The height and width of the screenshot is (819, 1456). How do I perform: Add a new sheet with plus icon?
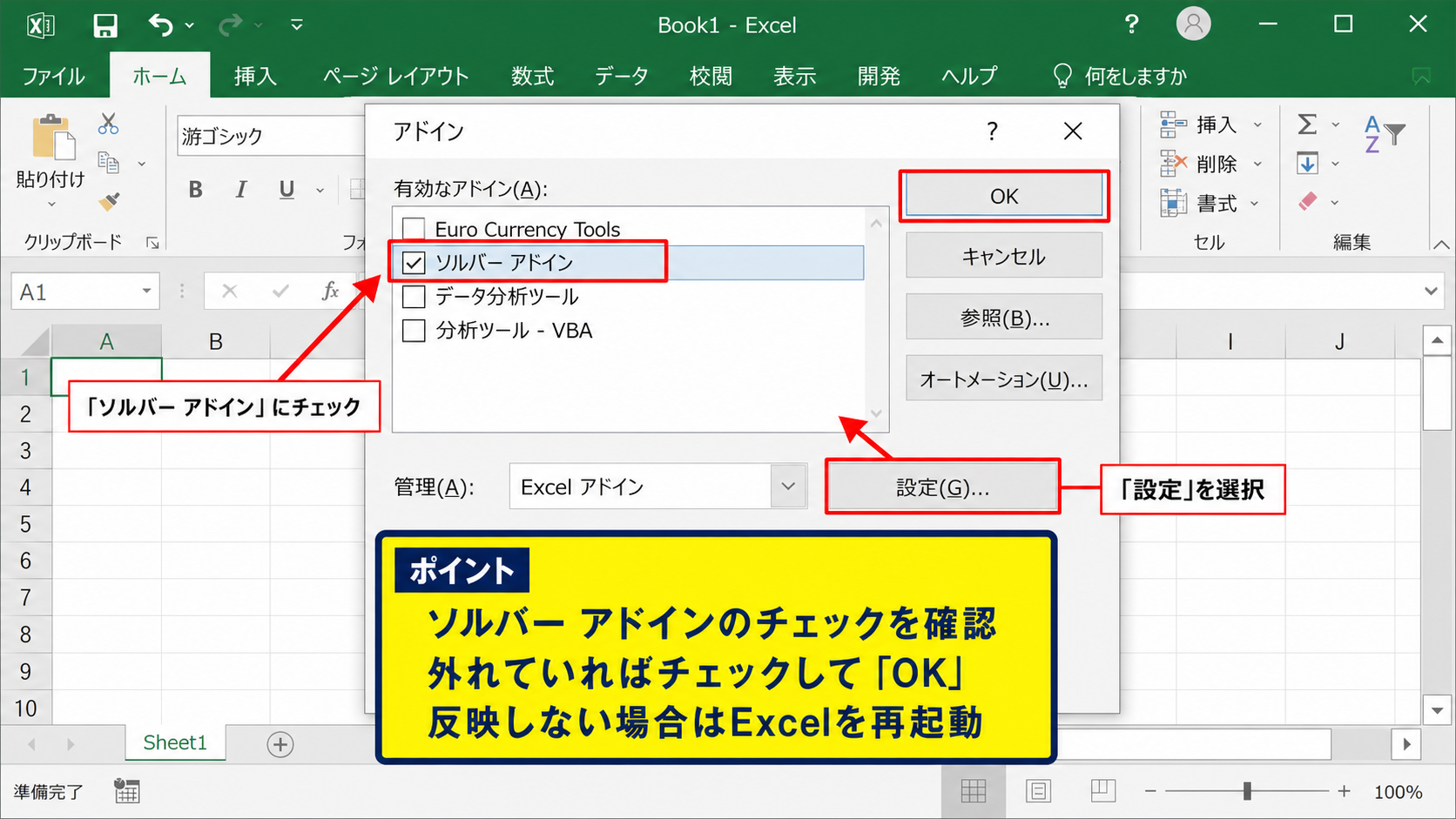(x=280, y=744)
